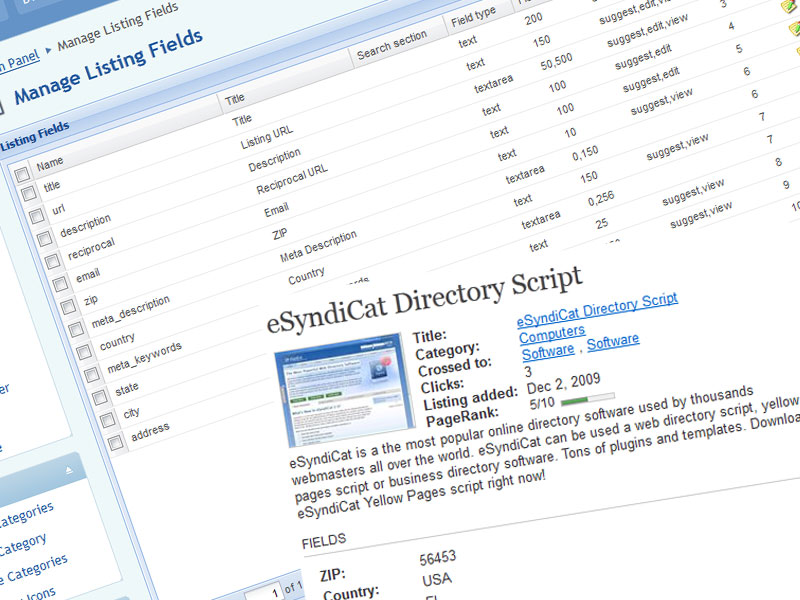The height and width of the screenshot is (600, 800).
Task: Click the large eSyndiCat Directory Script heading
Action: (x=424, y=301)
